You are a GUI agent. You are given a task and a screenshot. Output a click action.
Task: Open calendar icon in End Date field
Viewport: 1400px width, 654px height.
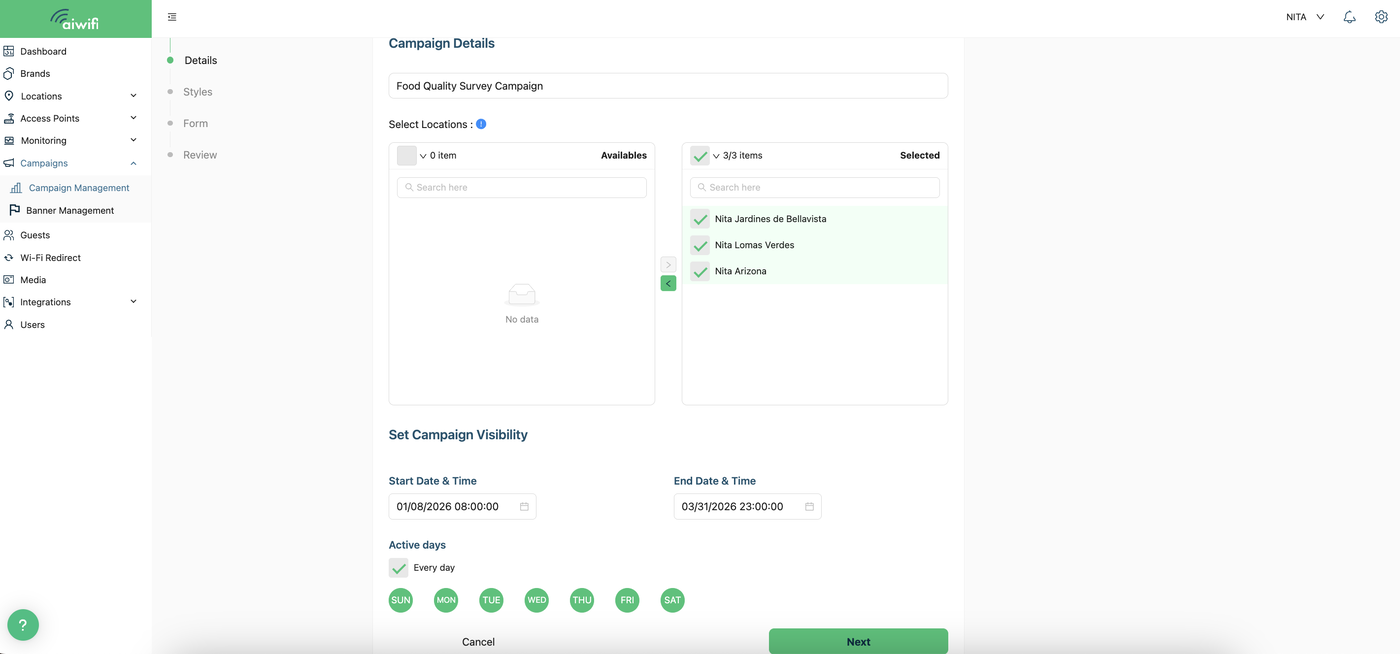click(x=809, y=507)
